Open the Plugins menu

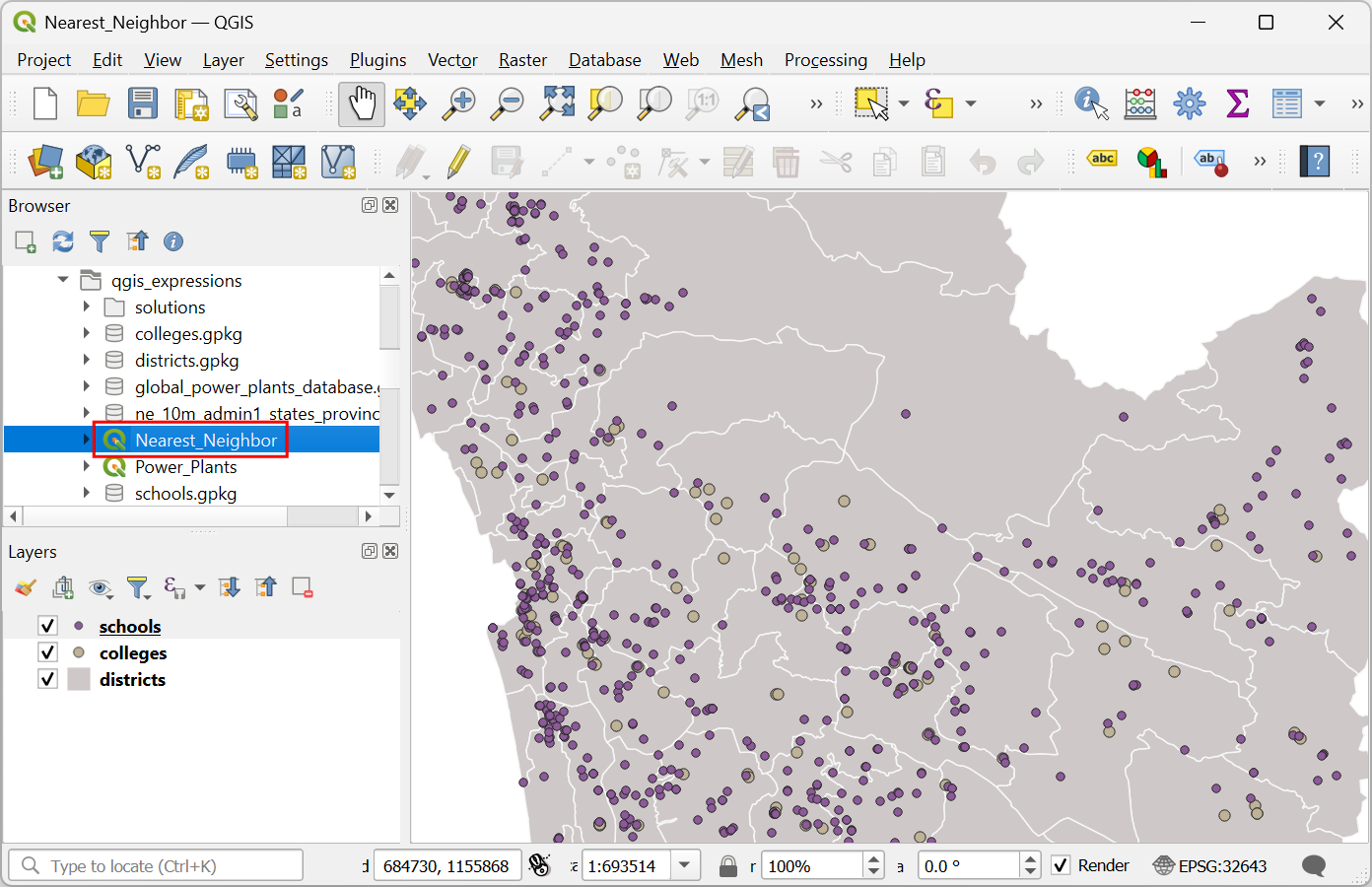[x=377, y=60]
